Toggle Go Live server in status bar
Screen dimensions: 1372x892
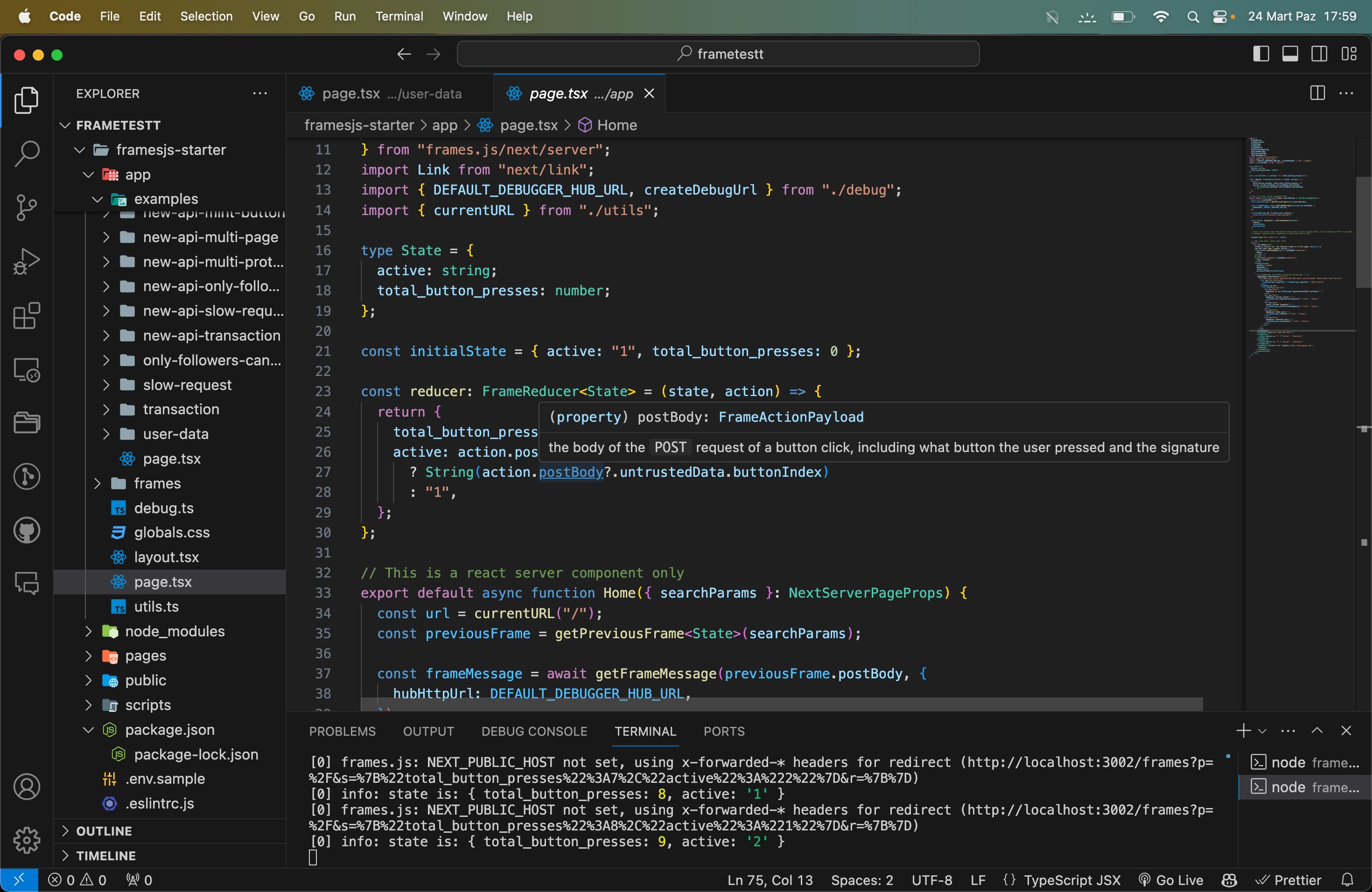(1171, 880)
